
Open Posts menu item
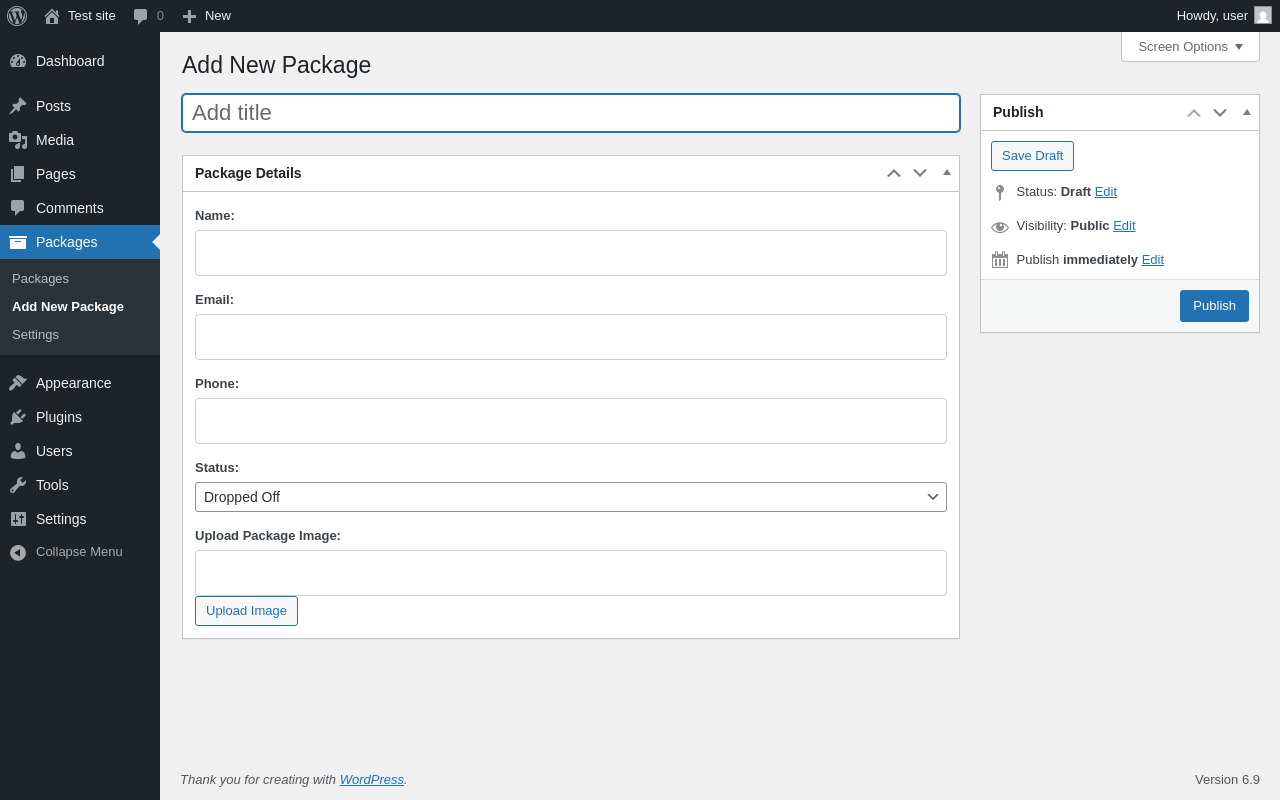pyautogui.click(x=80, y=106)
